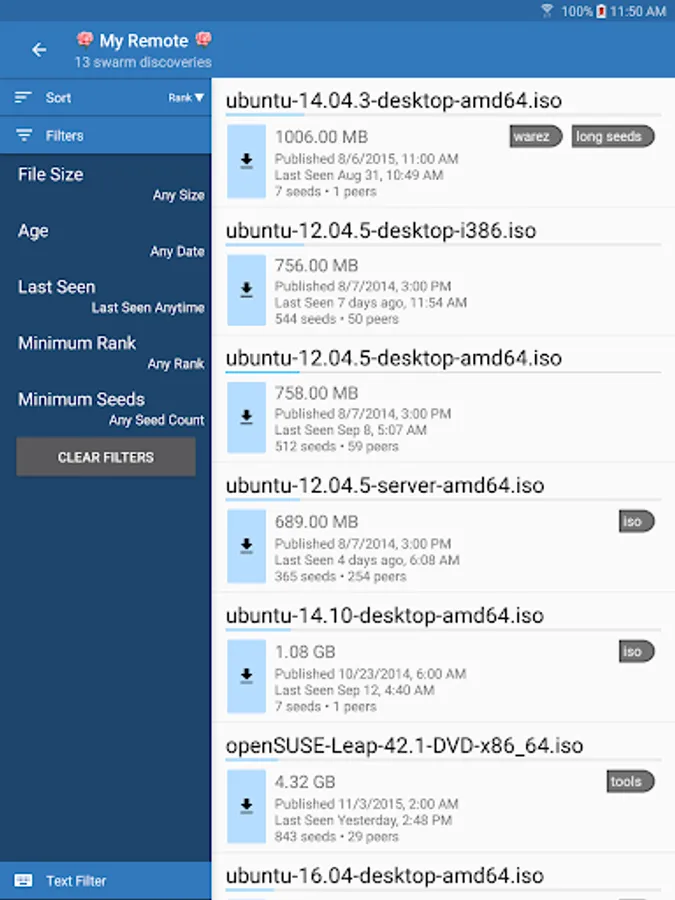675x900 pixels.
Task: Download ubuntu-12.04.5-desktop-i386.iso via its download icon
Action: [247, 290]
